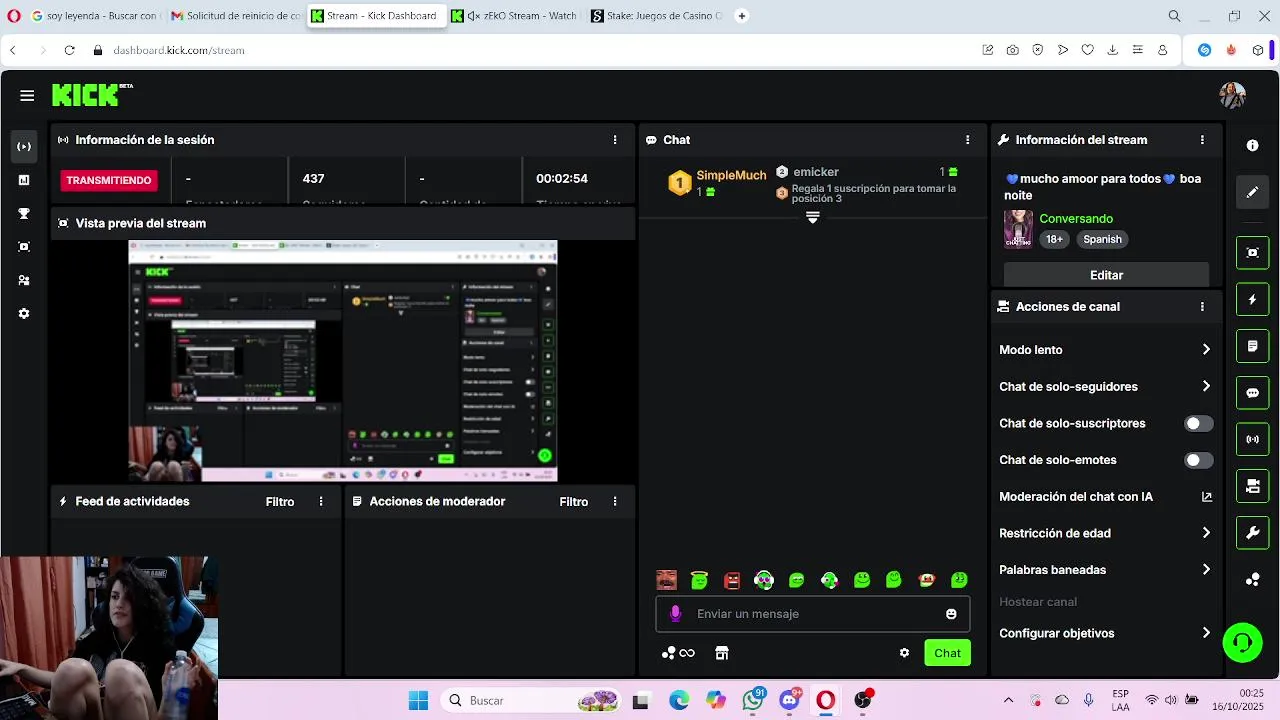Open Moderación del chat con IA
The image size is (1280, 720).
tap(1105, 497)
